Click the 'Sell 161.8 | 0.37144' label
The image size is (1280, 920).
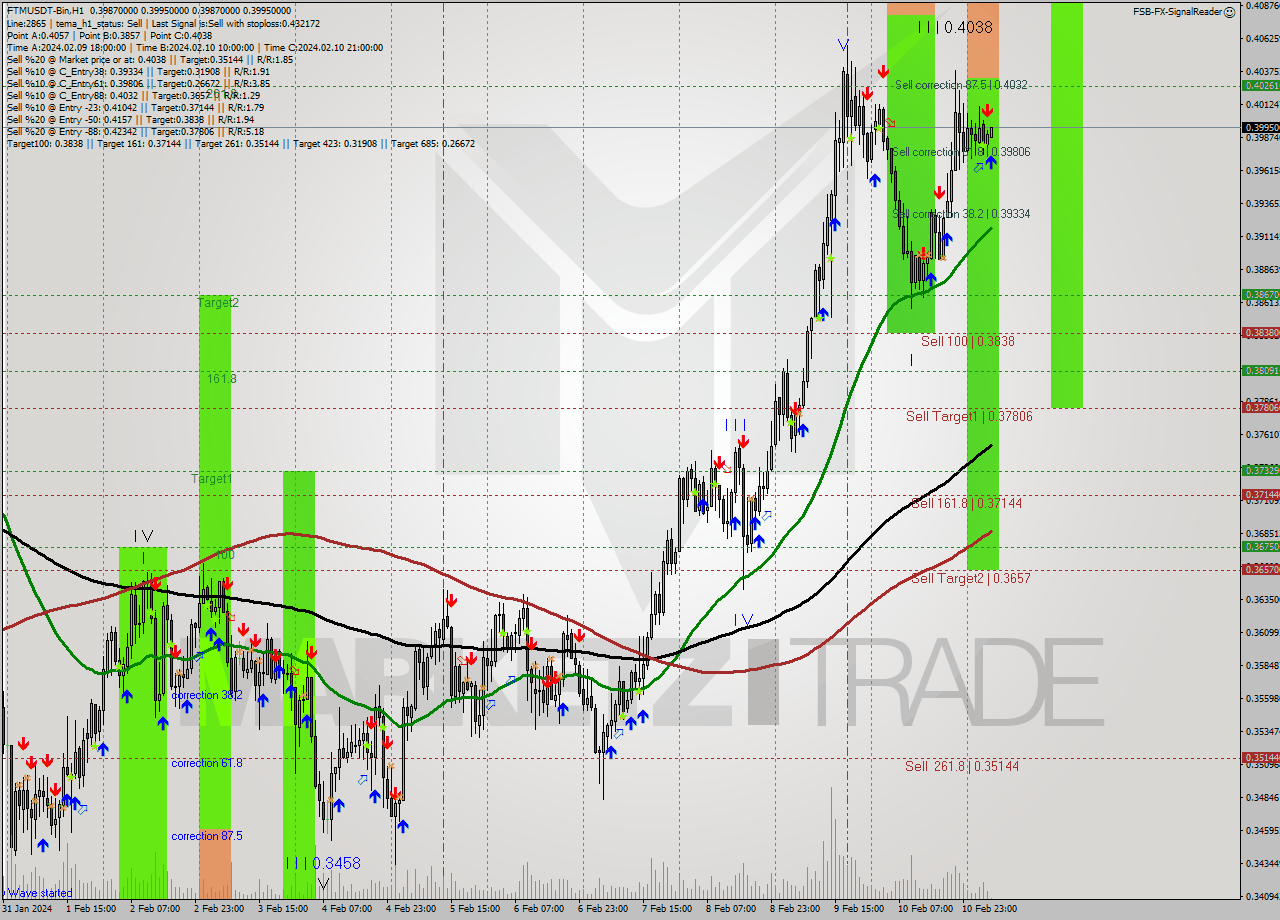967,503
